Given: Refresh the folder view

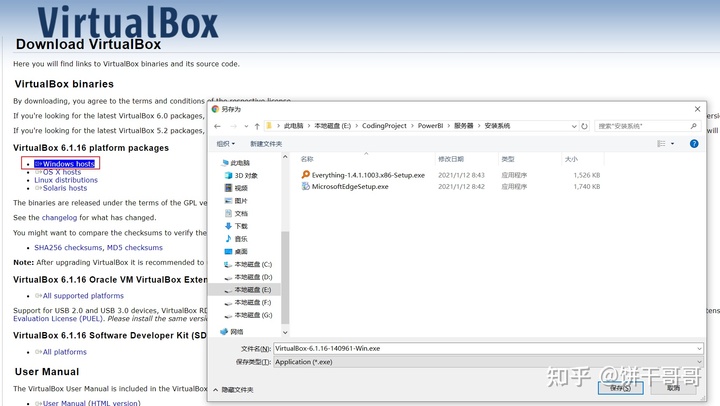Looking at the screenshot, I should pos(584,126).
